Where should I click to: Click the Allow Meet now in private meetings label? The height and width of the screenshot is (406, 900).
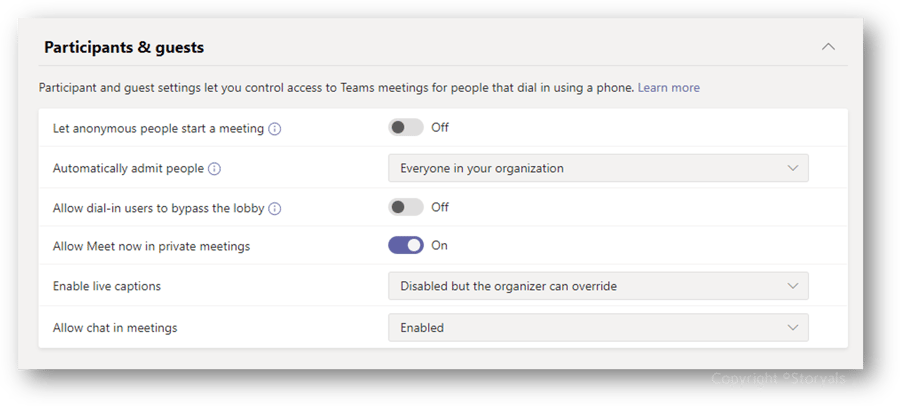152,246
